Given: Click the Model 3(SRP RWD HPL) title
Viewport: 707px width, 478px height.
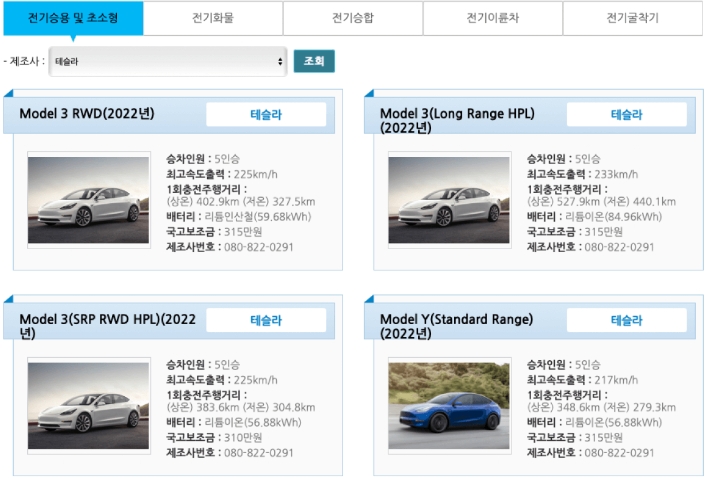Looking at the screenshot, I should click(108, 326).
